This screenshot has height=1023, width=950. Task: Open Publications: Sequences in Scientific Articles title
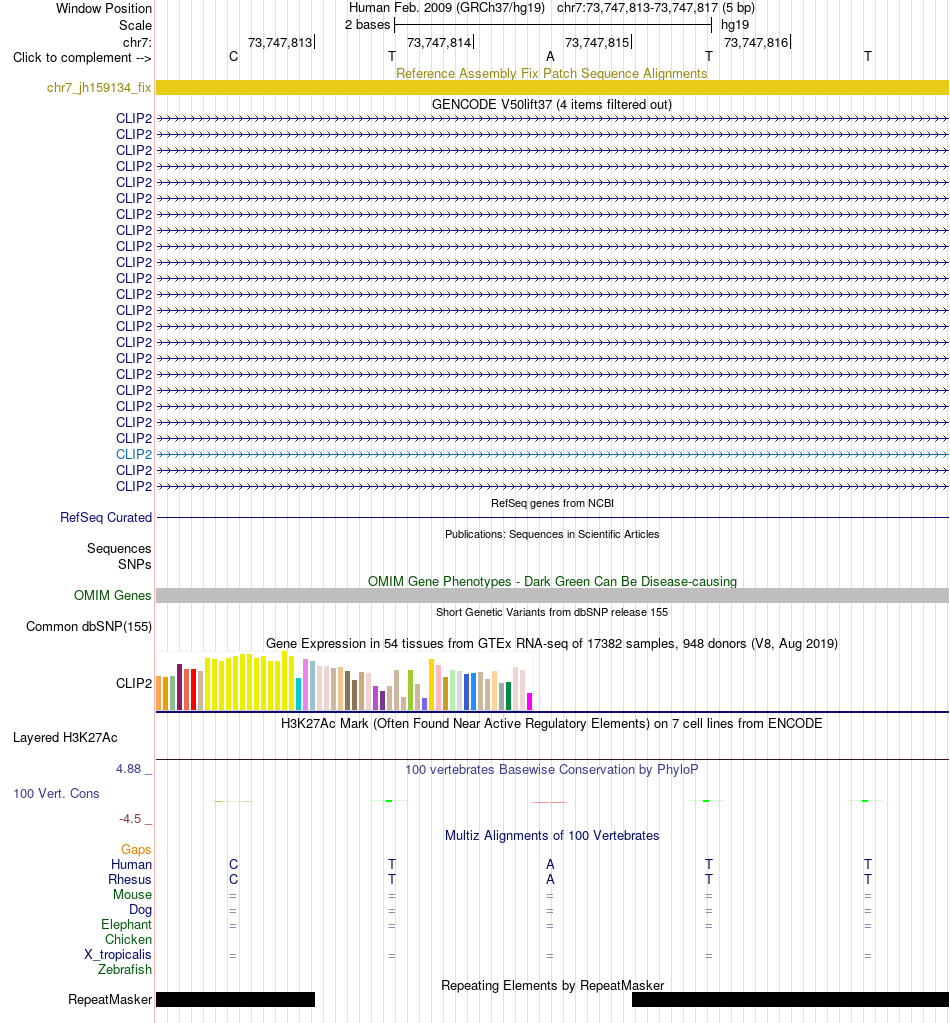tap(552, 534)
